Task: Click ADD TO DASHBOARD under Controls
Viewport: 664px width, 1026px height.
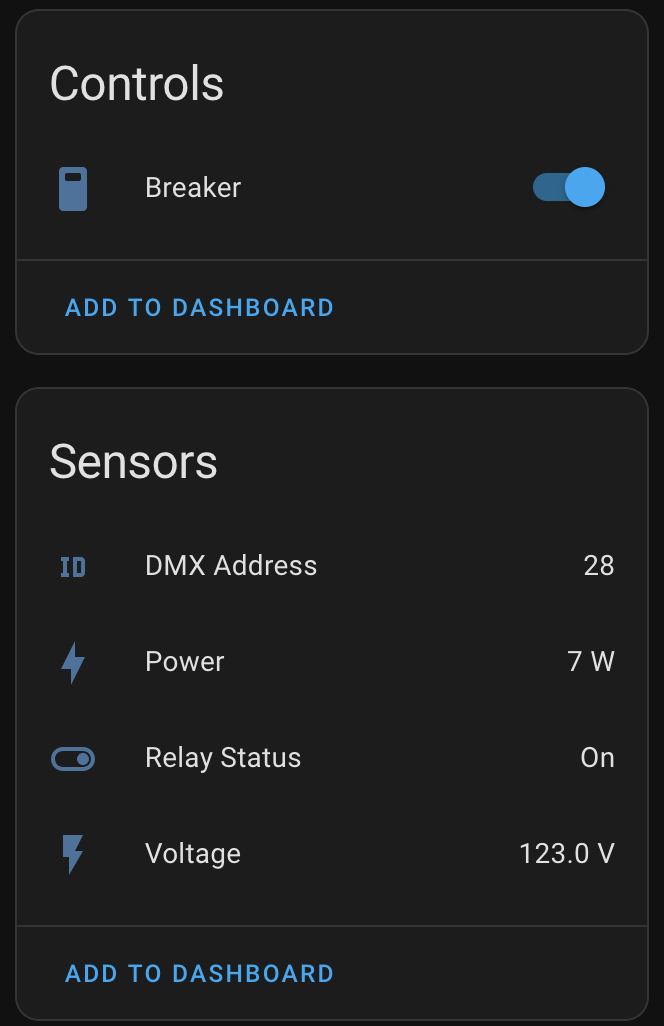Action: [198, 307]
